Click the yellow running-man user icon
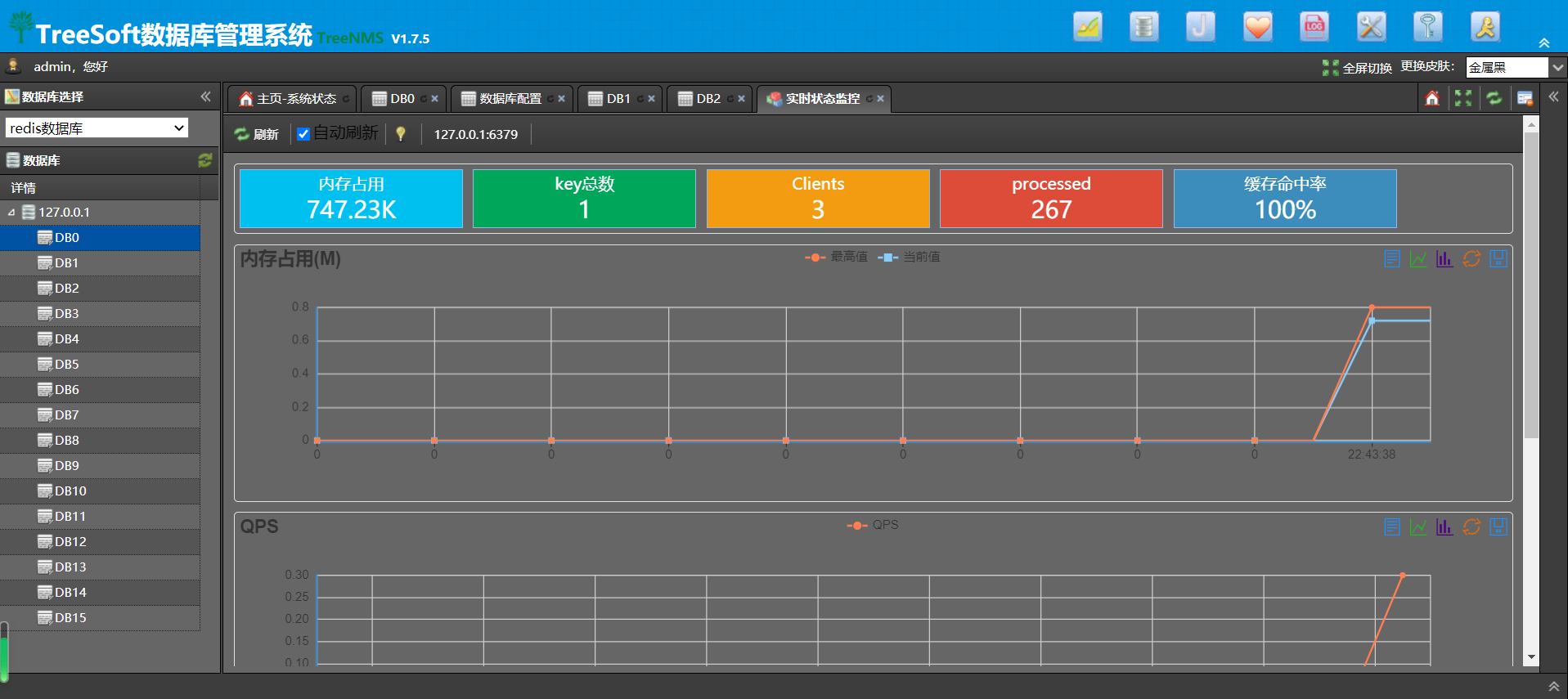Viewport: 1568px width, 699px height. pyautogui.click(x=1485, y=27)
